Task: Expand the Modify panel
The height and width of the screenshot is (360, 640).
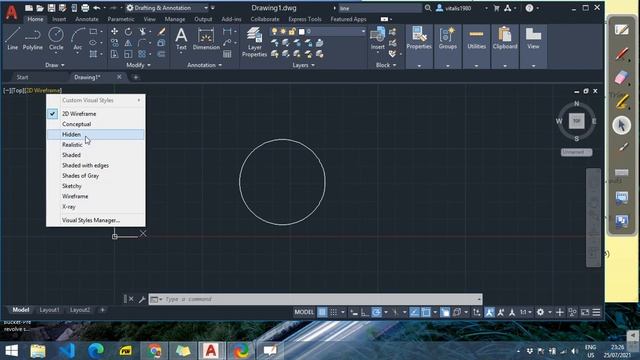Action: [x=138, y=65]
